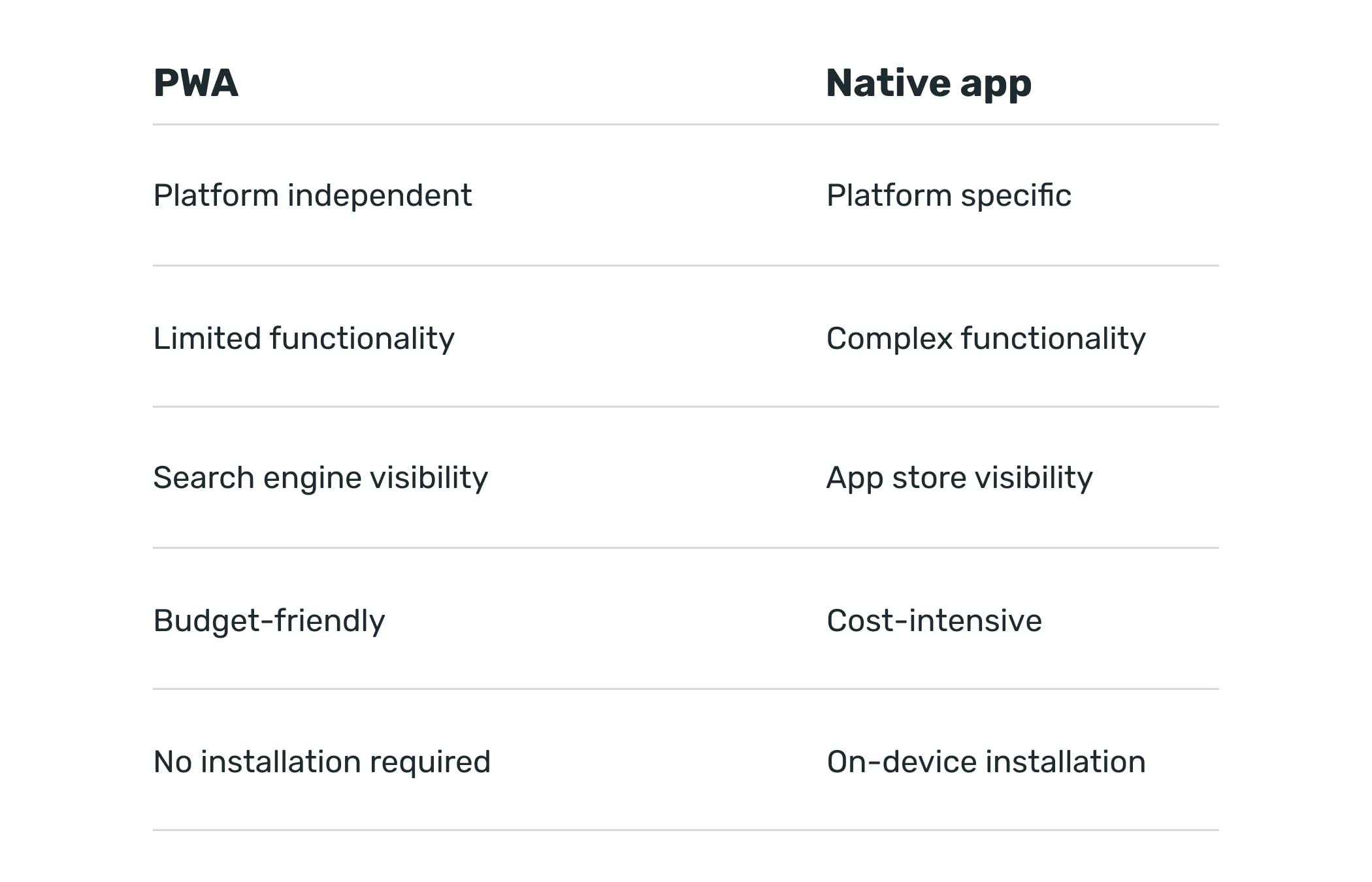Image resolution: width=1372 pixels, height=882 pixels.
Task: Select the 'Platform specific' cell
Action: tap(949, 195)
